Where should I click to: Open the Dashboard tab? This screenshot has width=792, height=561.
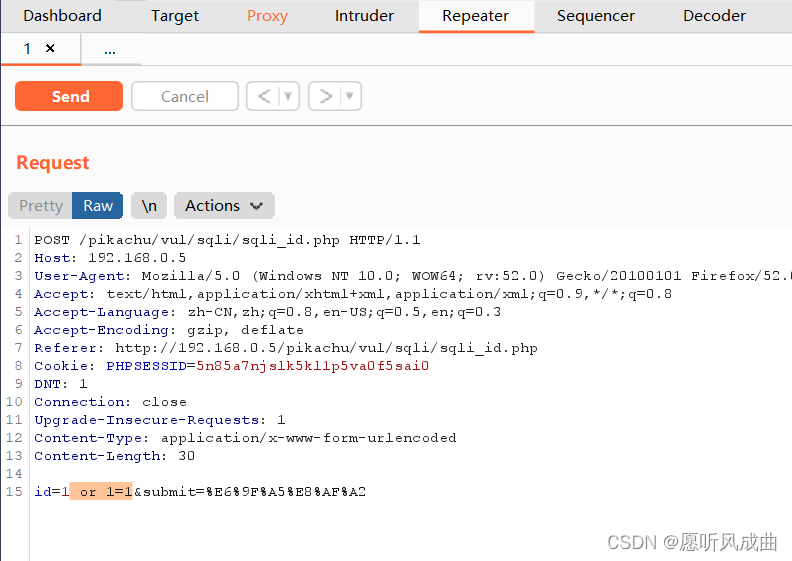(x=62, y=16)
